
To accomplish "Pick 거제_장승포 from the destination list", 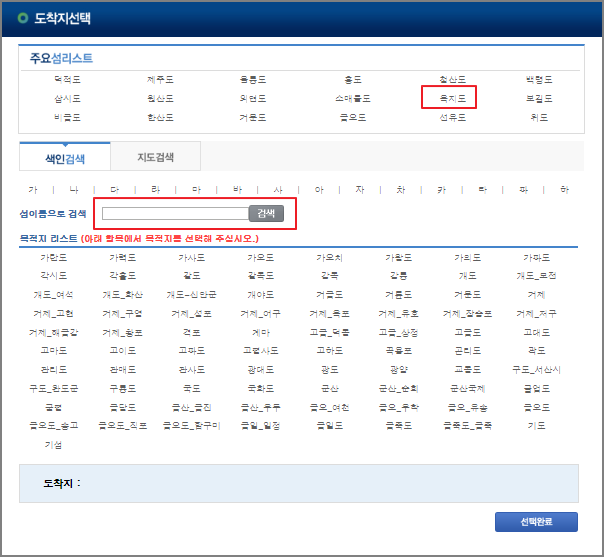I will (468, 314).
